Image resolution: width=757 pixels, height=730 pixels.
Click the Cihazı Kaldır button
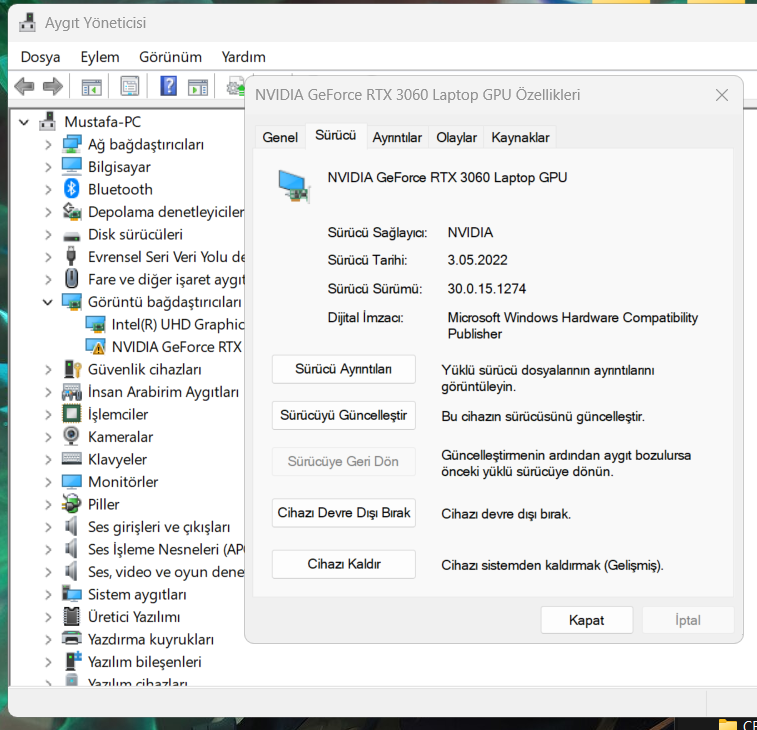coord(344,564)
